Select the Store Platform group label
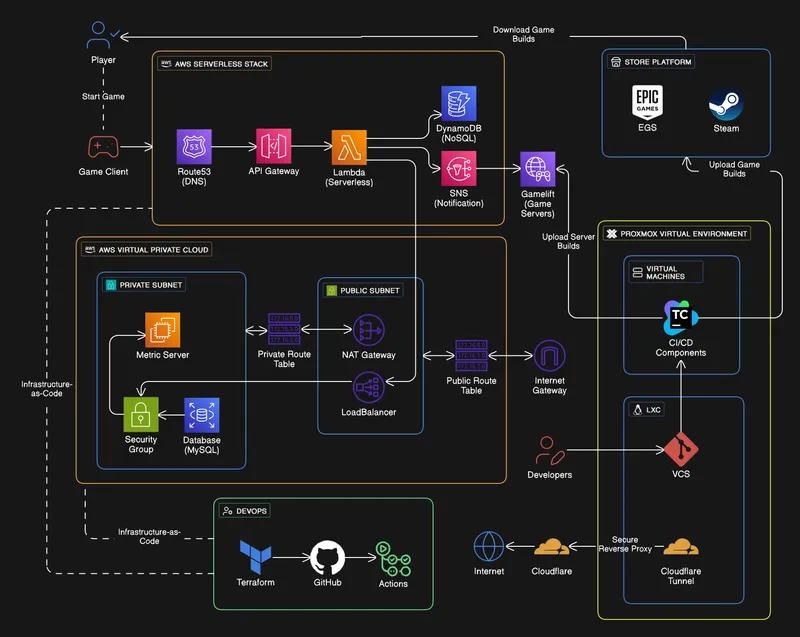 click(651, 62)
